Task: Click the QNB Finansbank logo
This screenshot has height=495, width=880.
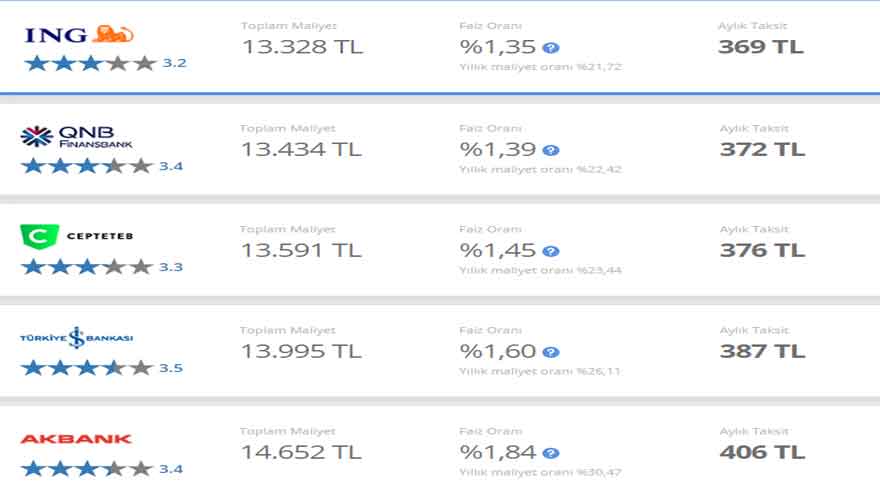Action: tap(76, 136)
